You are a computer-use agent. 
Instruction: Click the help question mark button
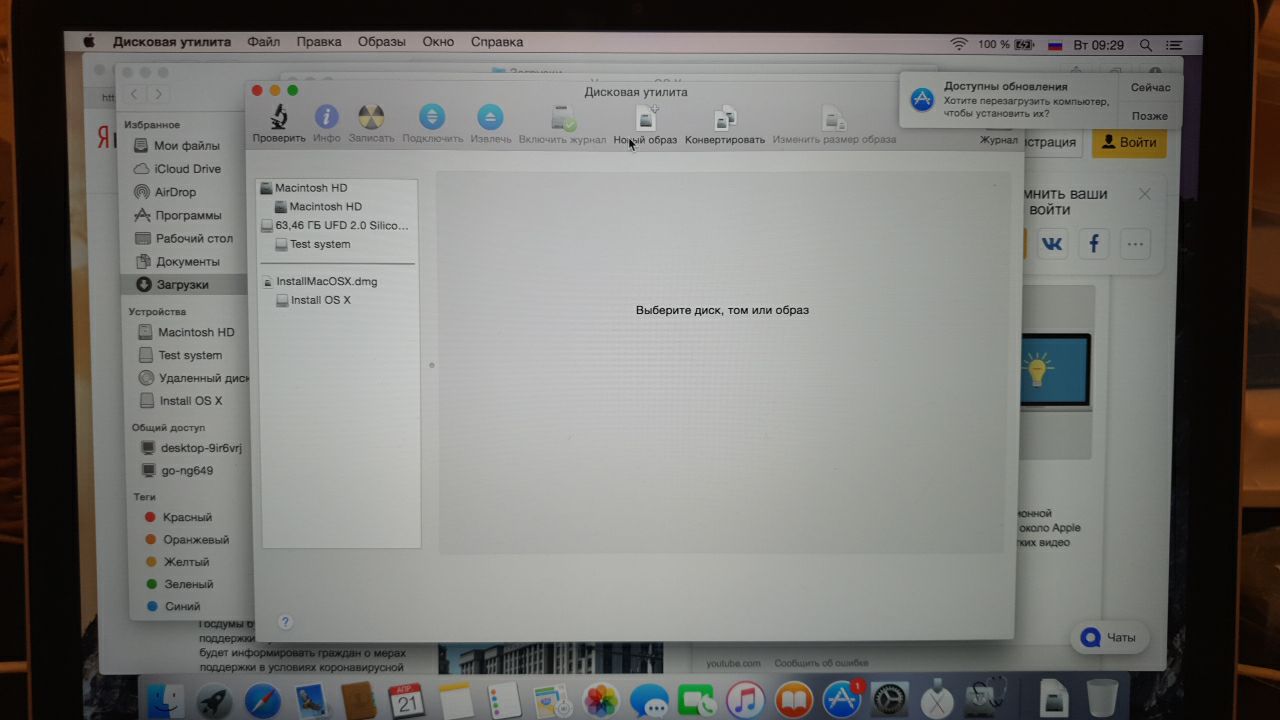point(285,621)
